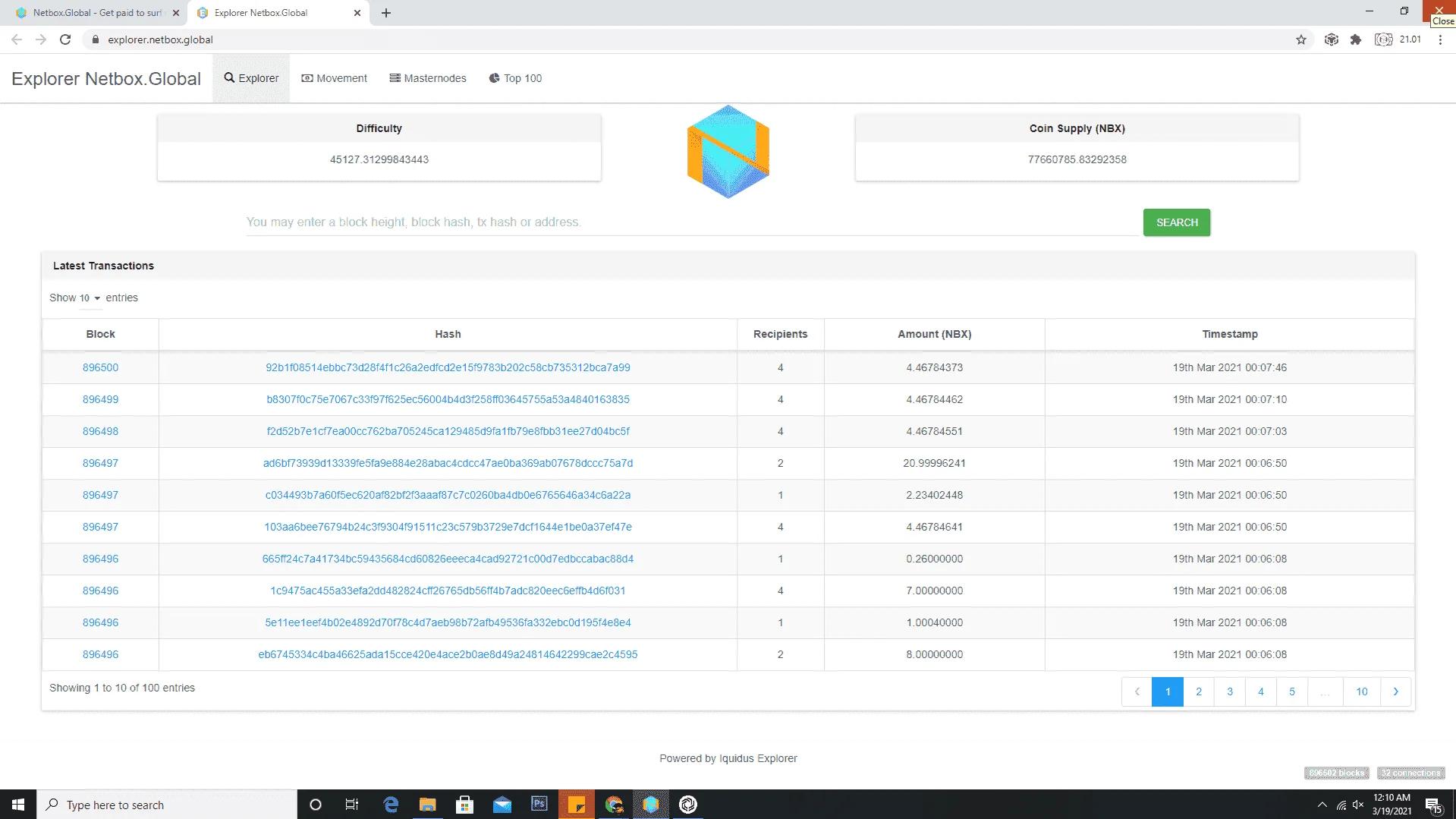
Task: Go to pagination page 3
Action: coord(1230,691)
